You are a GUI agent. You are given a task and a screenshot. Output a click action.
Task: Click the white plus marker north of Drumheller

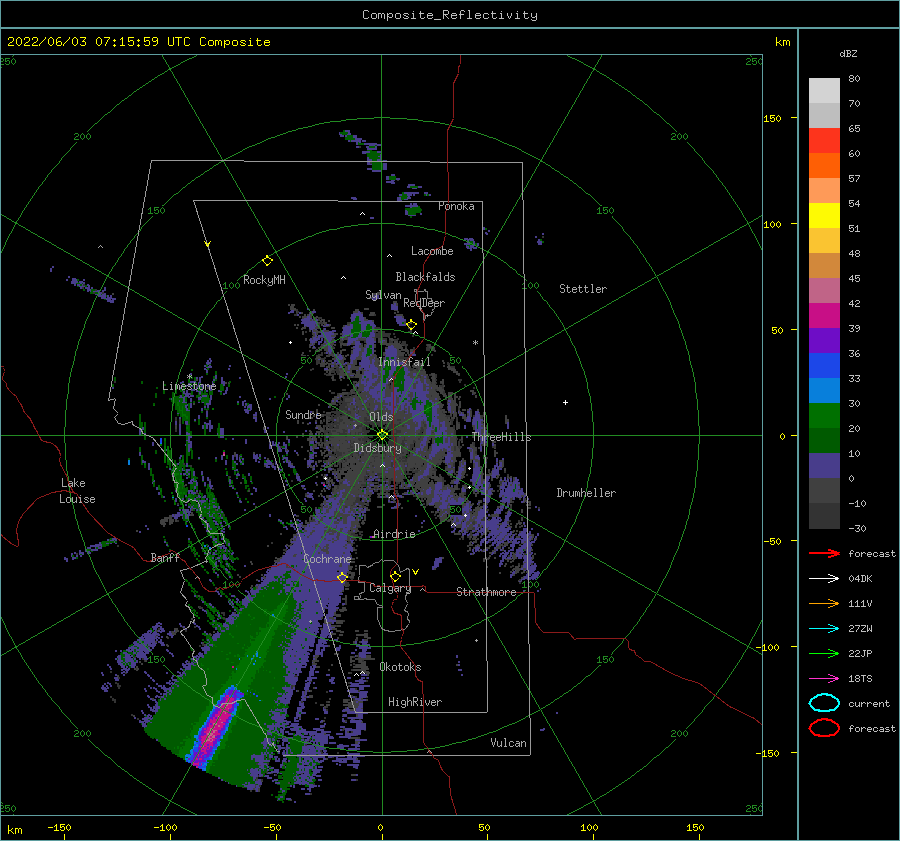pos(565,402)
